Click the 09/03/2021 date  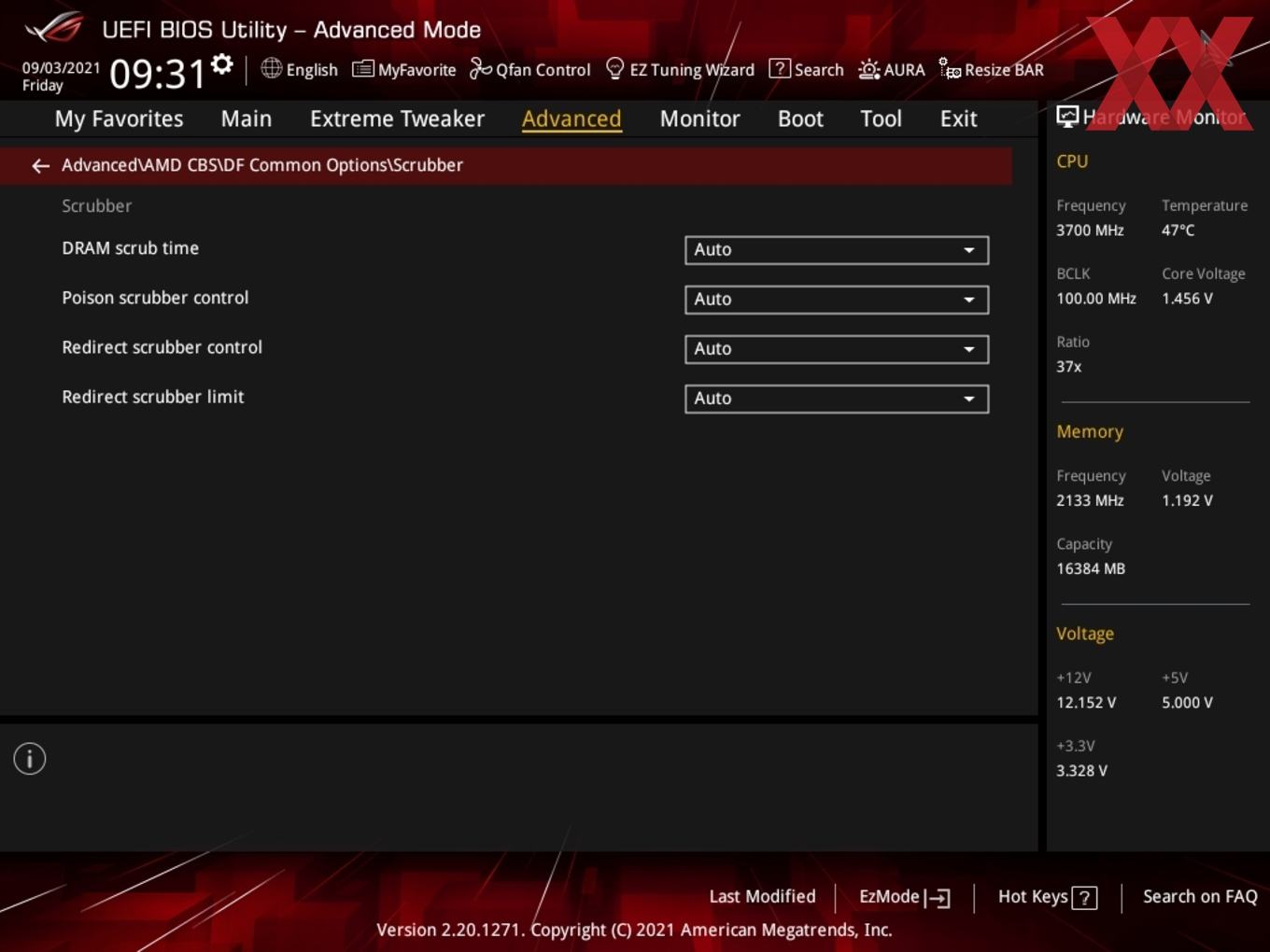(61, 68)
